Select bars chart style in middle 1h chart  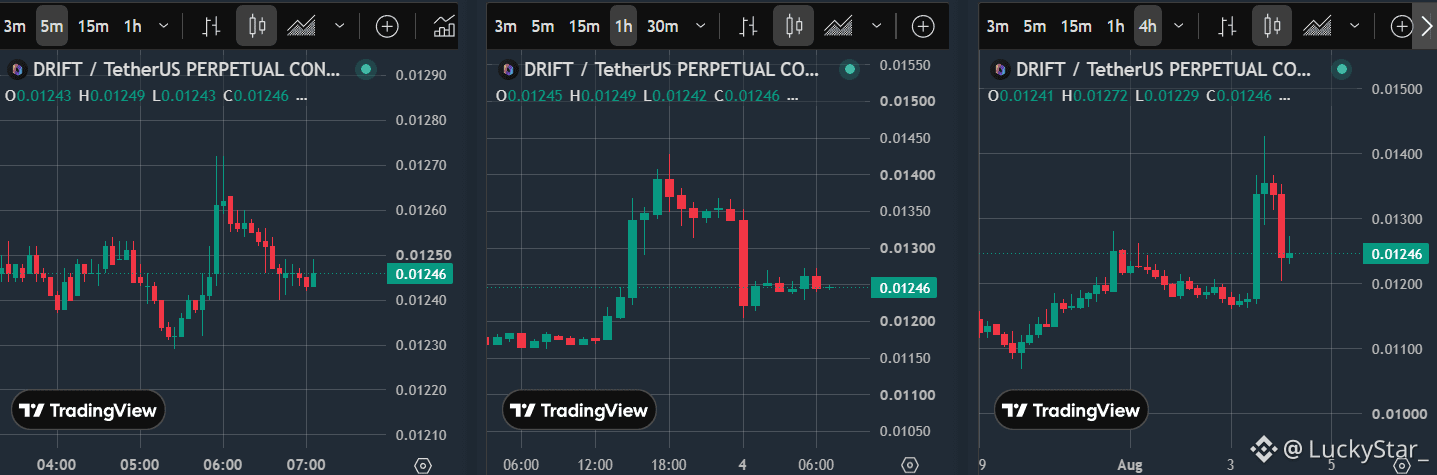(748, 26)
